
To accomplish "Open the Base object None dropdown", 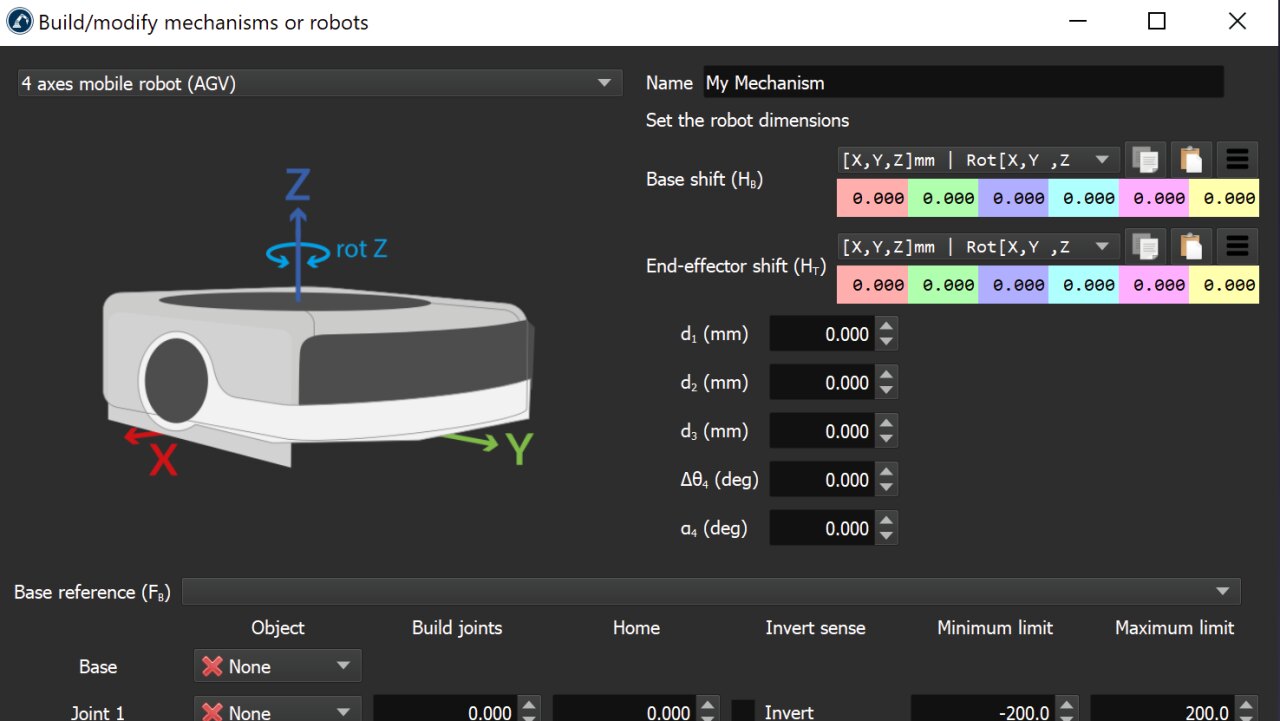I will [x=277, y=666].
